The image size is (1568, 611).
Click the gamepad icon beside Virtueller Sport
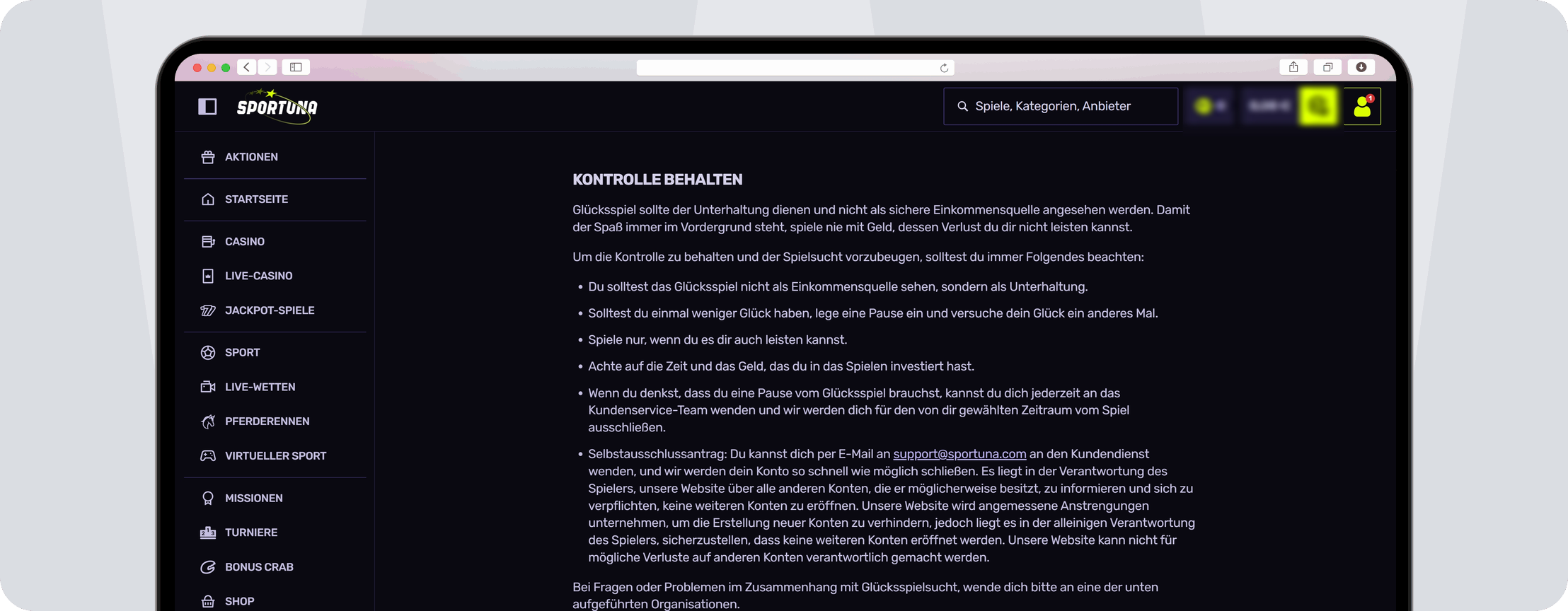coord(208,456)
